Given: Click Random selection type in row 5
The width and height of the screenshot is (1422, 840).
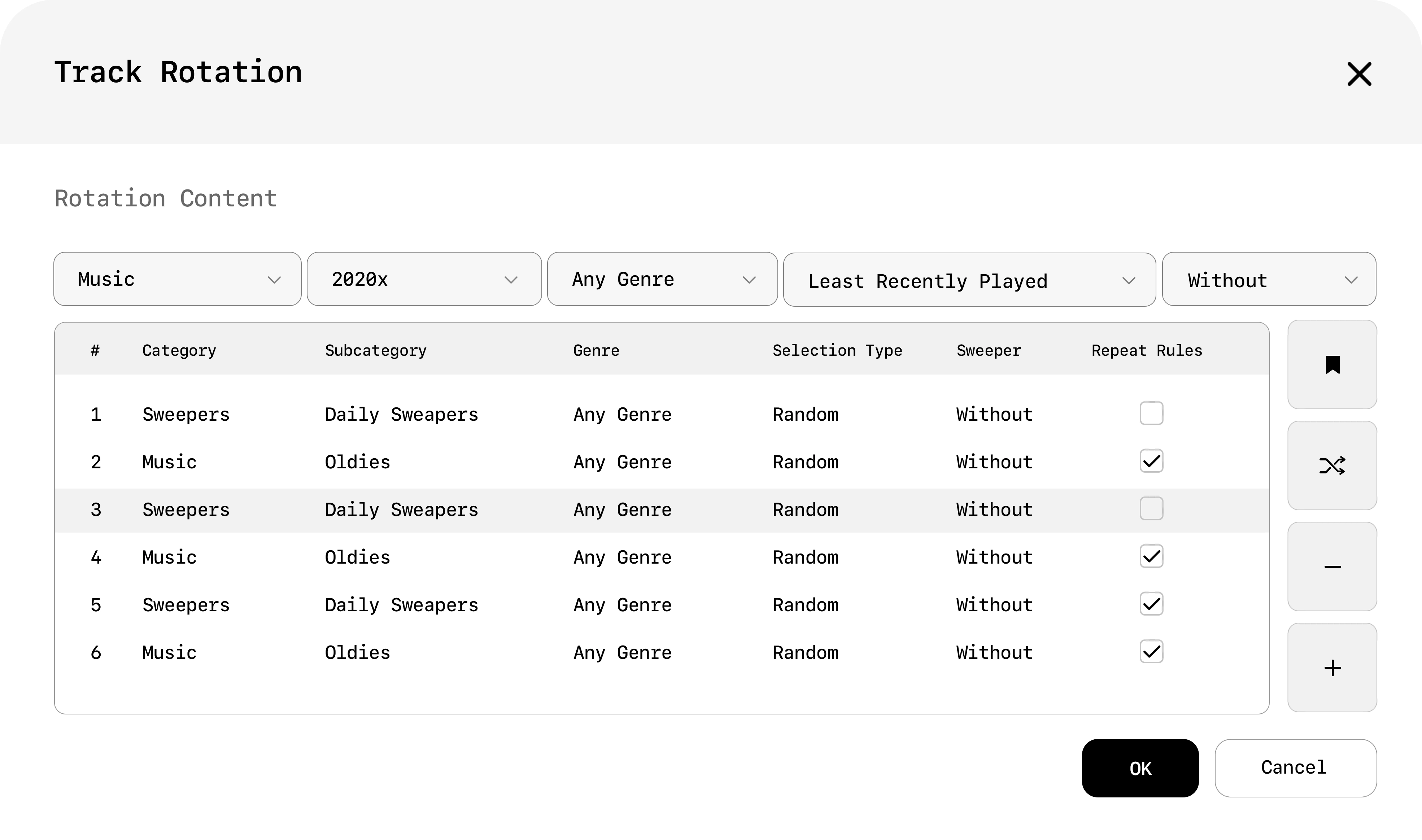Looking at the screenshot, I should pos(806,605).
